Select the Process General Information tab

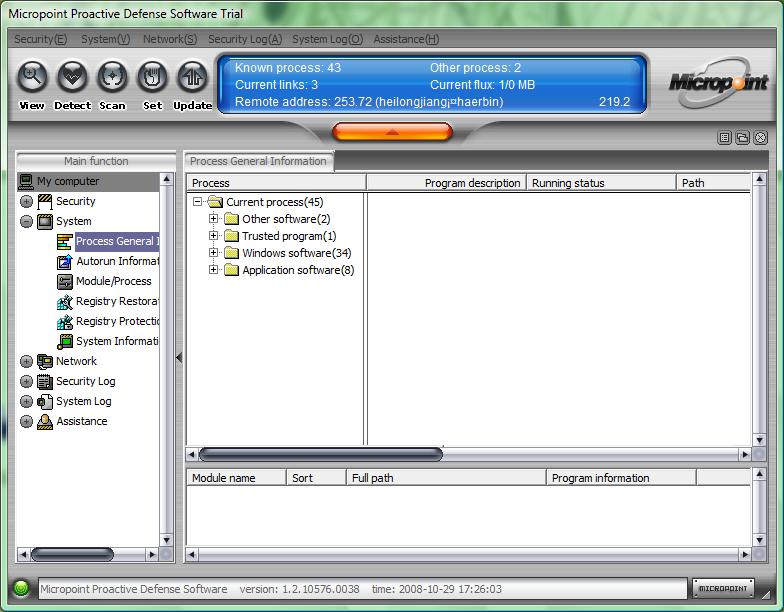(x=258, y=161)
